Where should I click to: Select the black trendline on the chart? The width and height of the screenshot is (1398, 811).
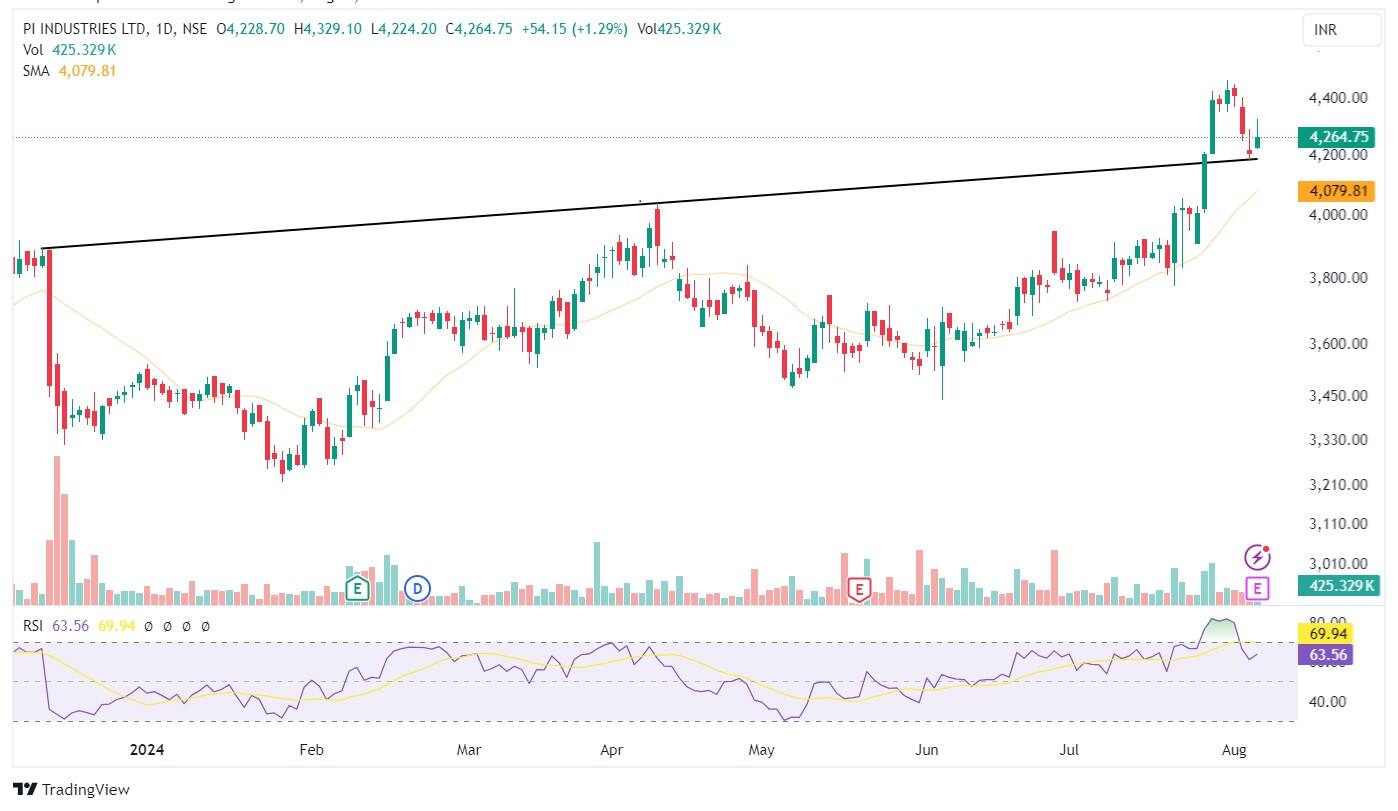point(650,204)
